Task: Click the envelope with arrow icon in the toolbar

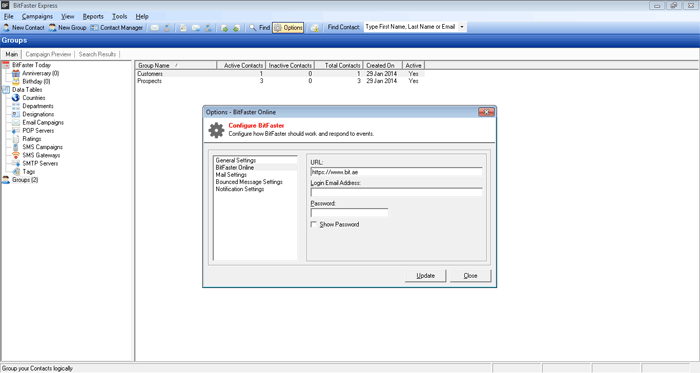Action: coord(196,28)
